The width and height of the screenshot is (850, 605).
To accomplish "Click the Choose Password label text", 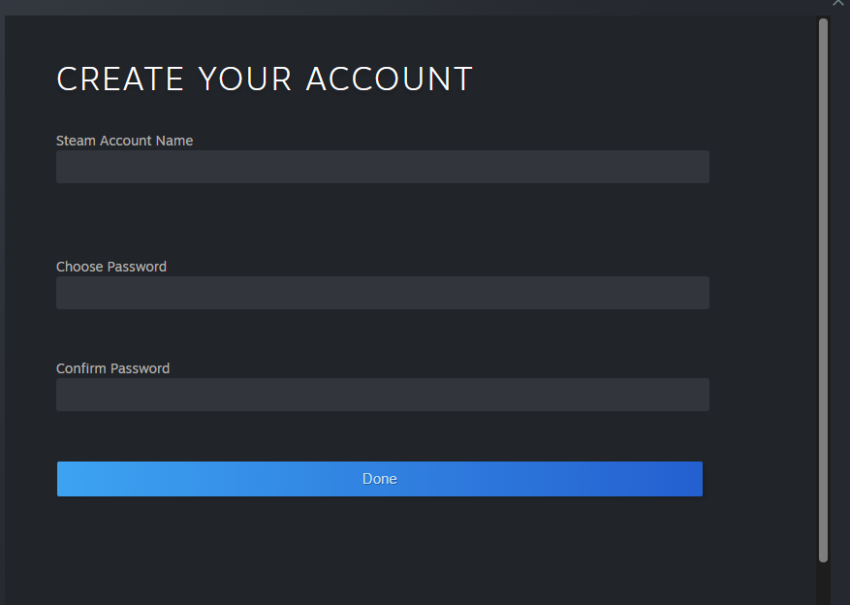I will click(x=111, y=266).
